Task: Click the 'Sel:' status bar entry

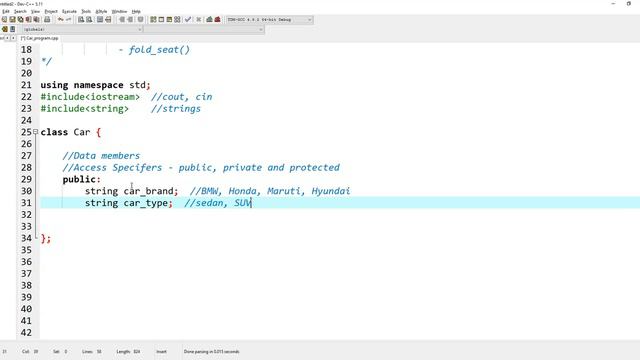Action: click(x=60, y=351)
